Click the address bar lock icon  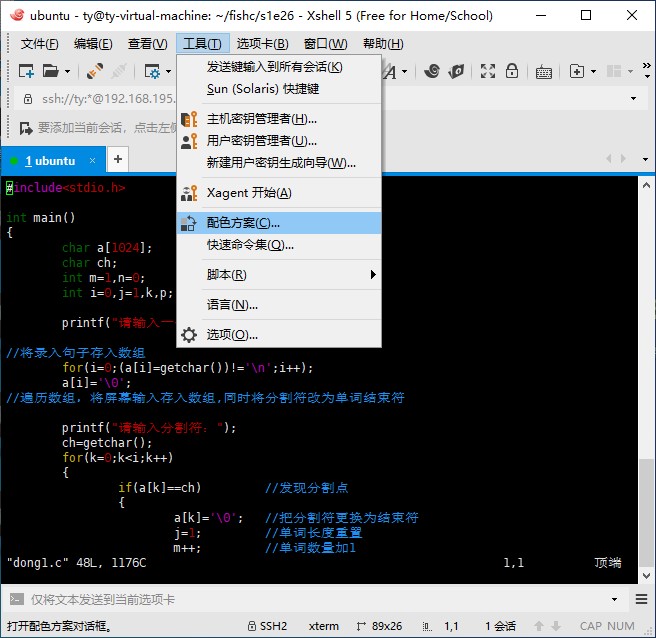(28, 99)
